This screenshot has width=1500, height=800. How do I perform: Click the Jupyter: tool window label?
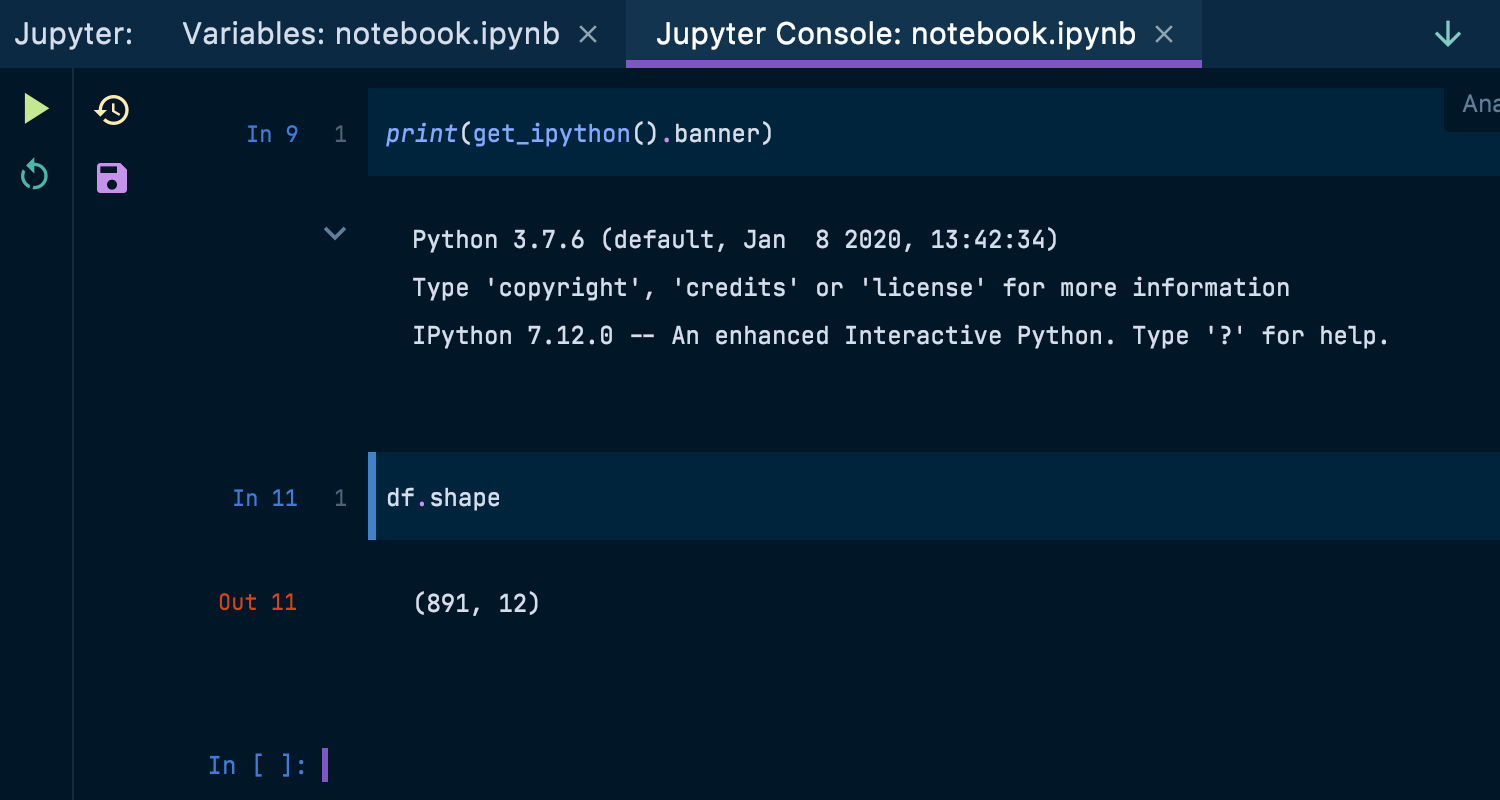click(74, 34)
